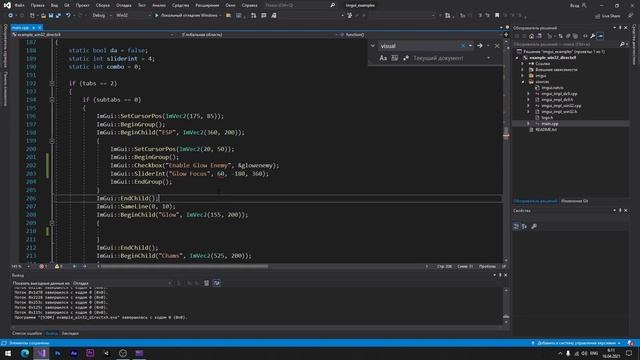Expand the Внешние зависимости node
The width and height of the screenshot is (640, 360).
coord(523,70)
